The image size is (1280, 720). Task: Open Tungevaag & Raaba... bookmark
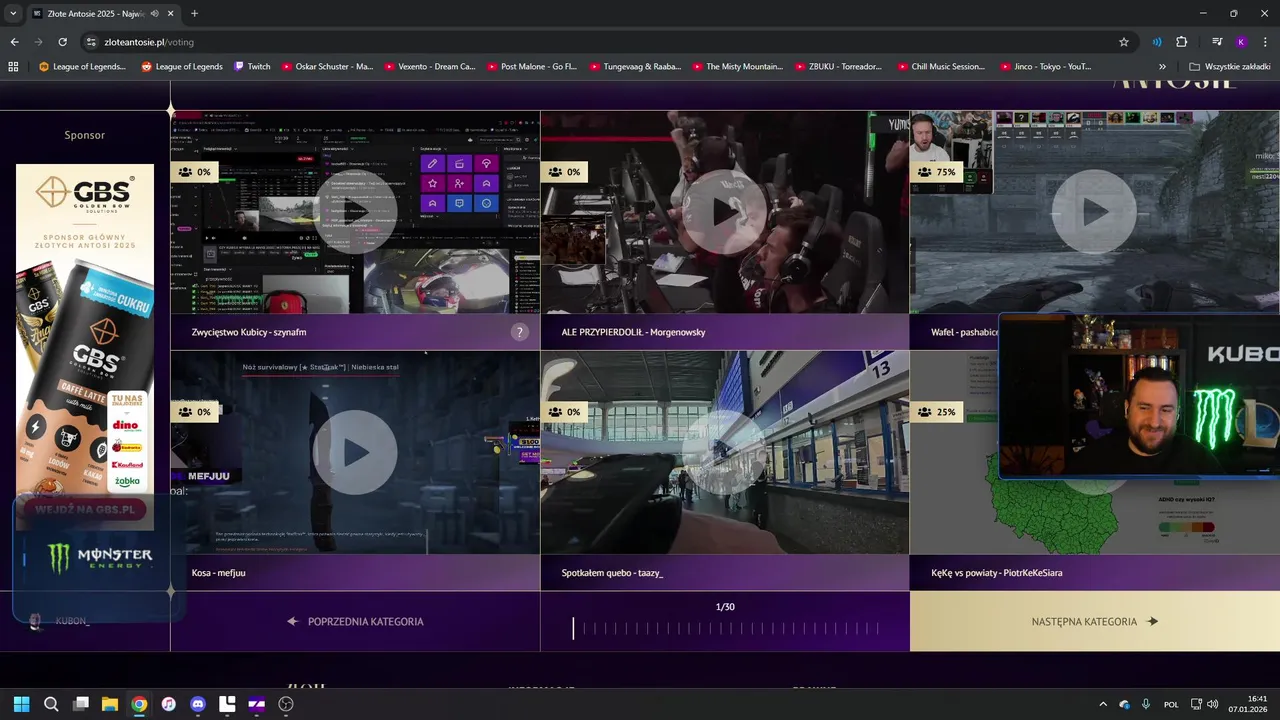(635, 67)
